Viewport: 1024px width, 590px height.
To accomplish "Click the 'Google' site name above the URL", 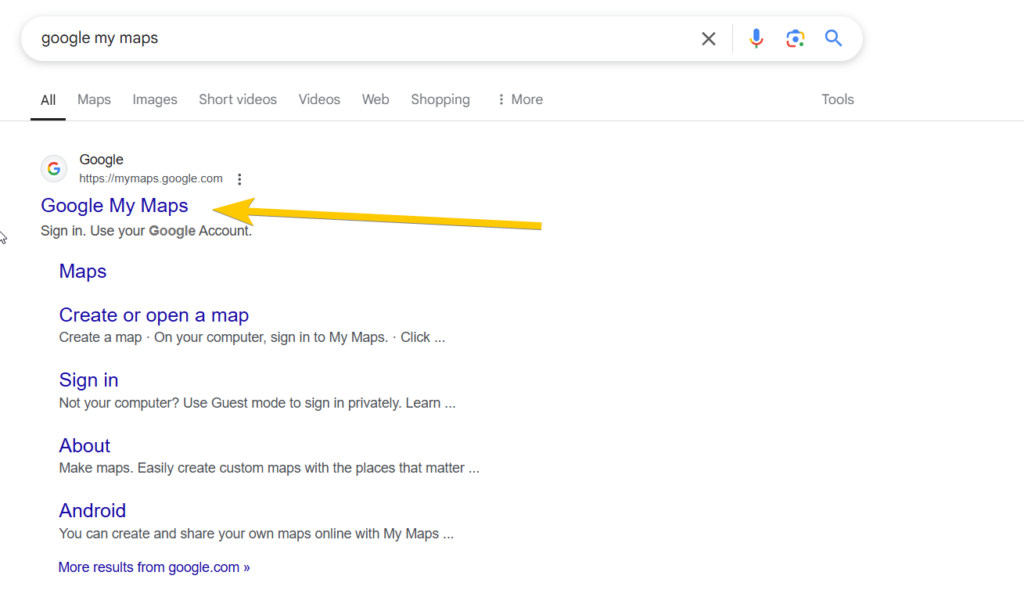I will pyautogui.click(x=101, y=159).
